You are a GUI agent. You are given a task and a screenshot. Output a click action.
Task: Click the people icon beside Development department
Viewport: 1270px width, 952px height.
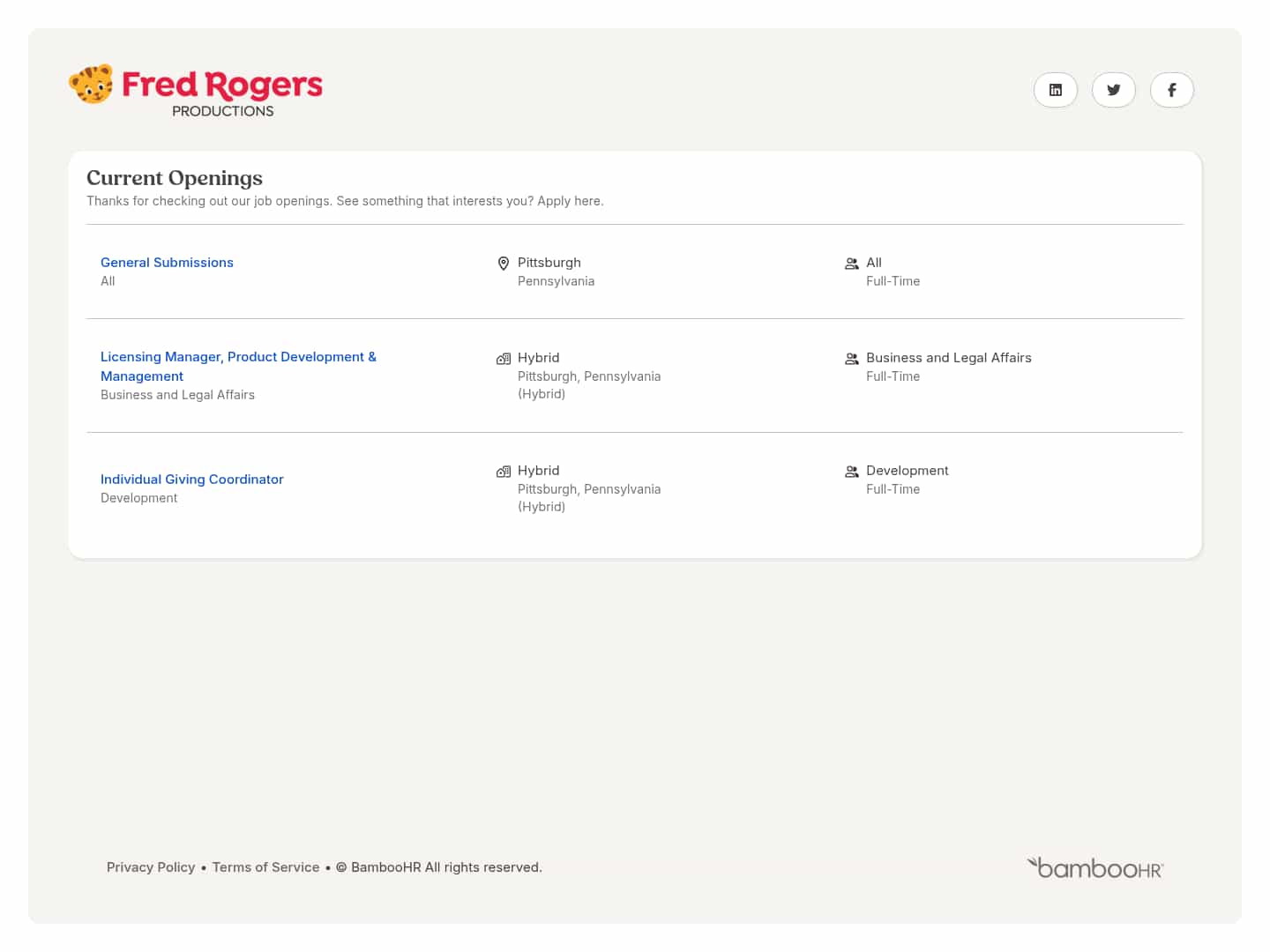[852, 472]
